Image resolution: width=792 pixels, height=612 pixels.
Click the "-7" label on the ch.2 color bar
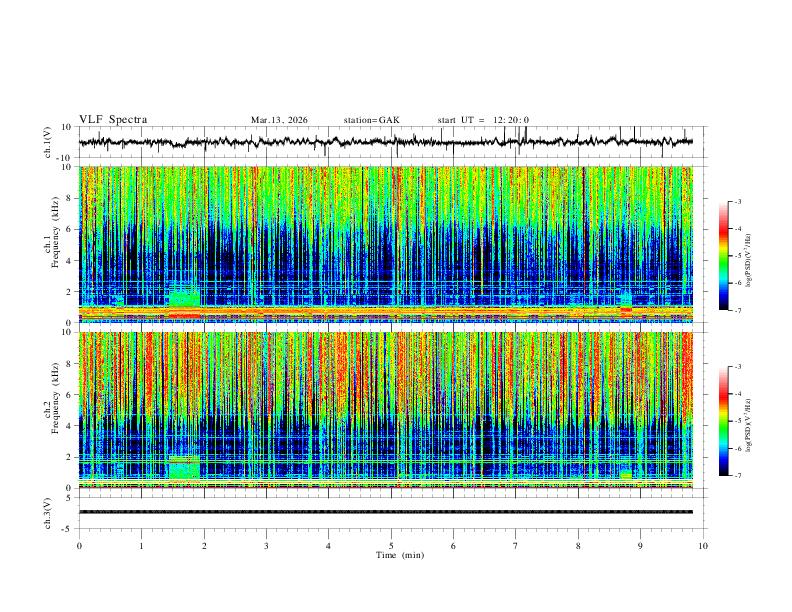click(737, 475)
